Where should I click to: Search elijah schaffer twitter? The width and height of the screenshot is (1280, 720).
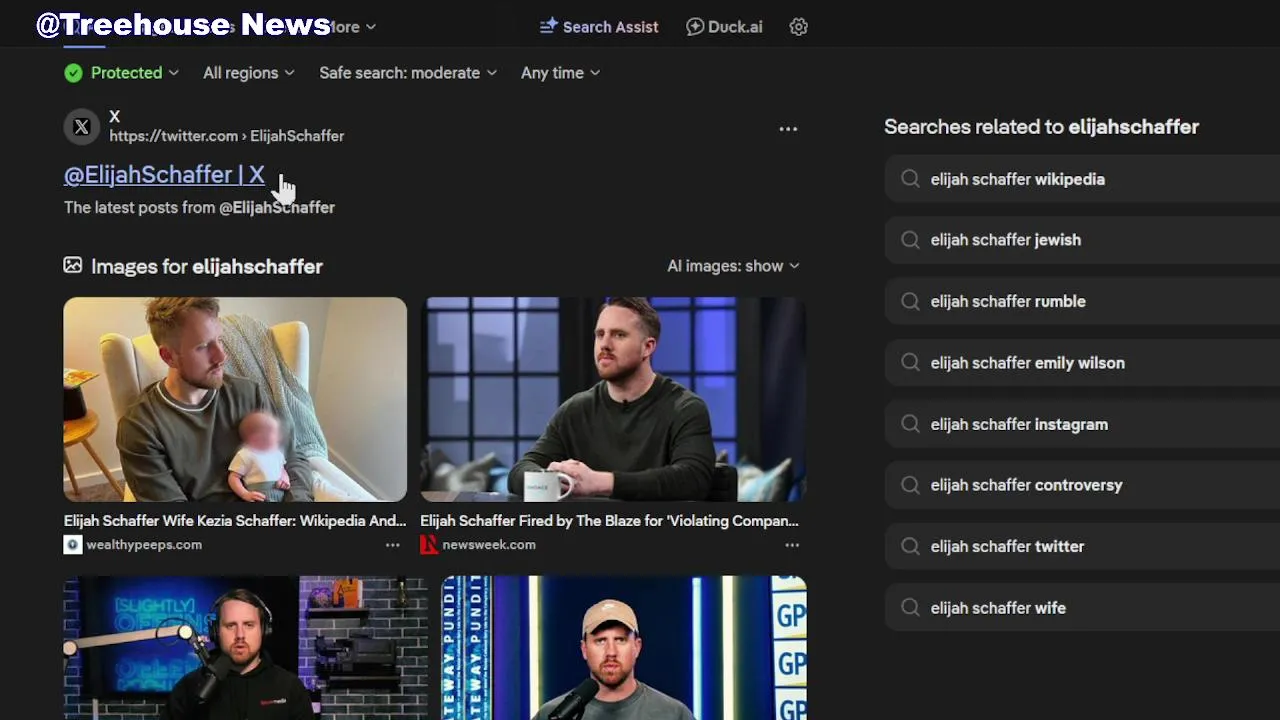[1082, 546]
